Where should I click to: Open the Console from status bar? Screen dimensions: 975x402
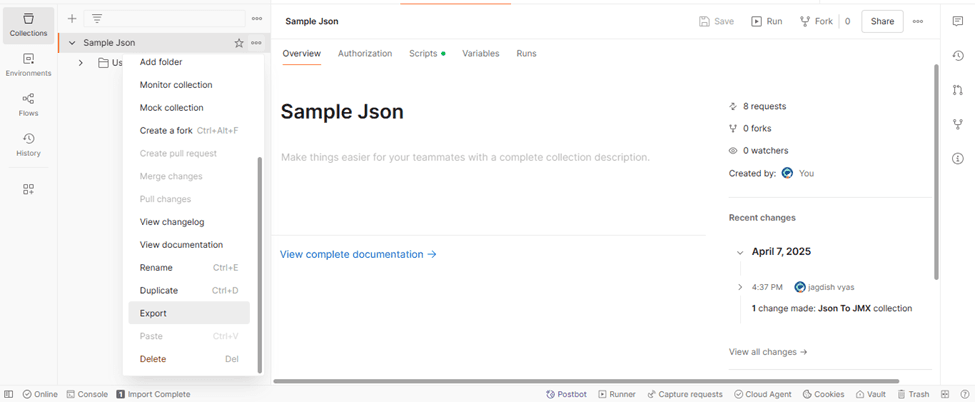click(87, 395)
